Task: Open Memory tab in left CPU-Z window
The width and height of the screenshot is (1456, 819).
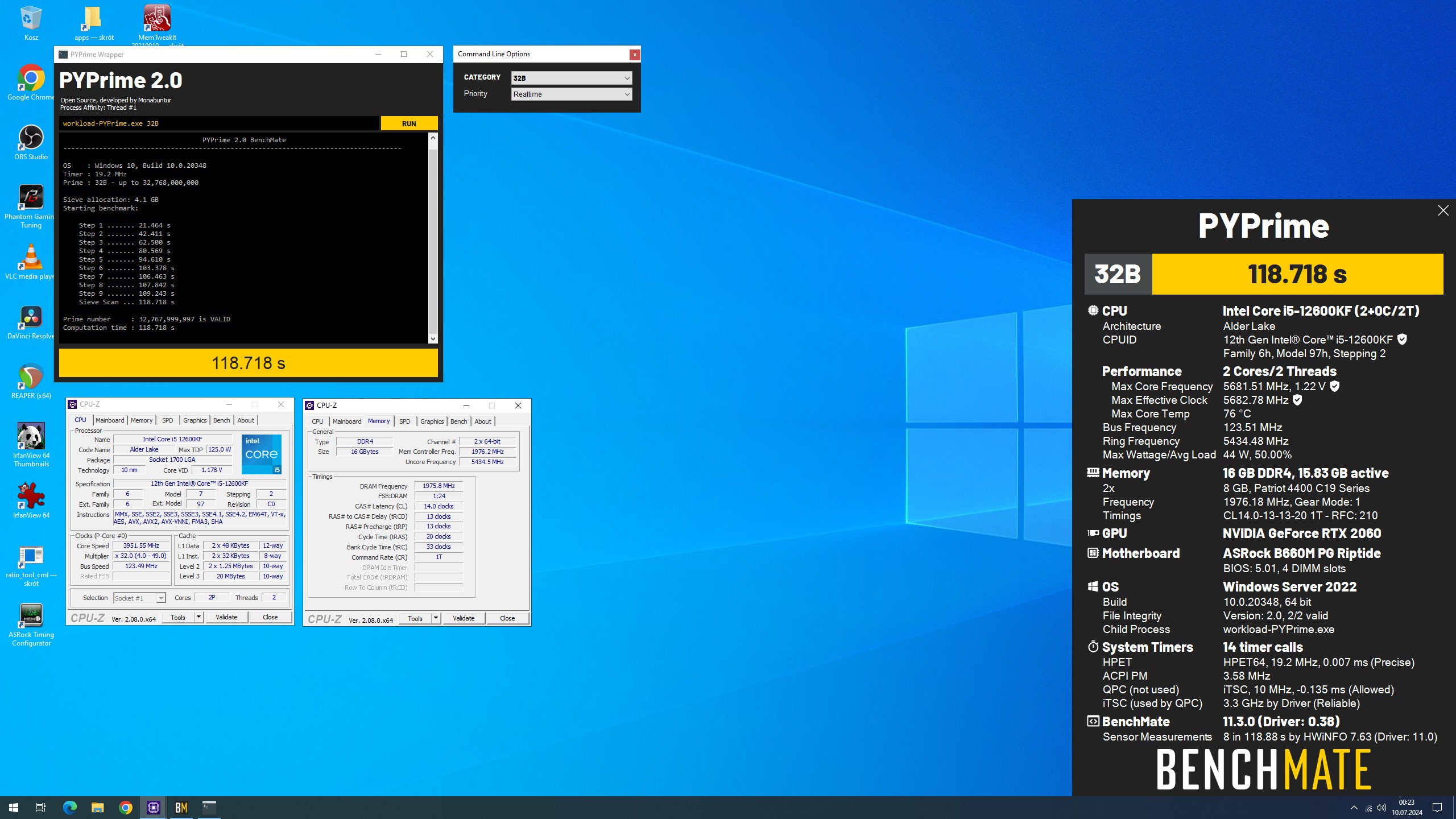Action: pyautogui.click(x=142, y=420)
